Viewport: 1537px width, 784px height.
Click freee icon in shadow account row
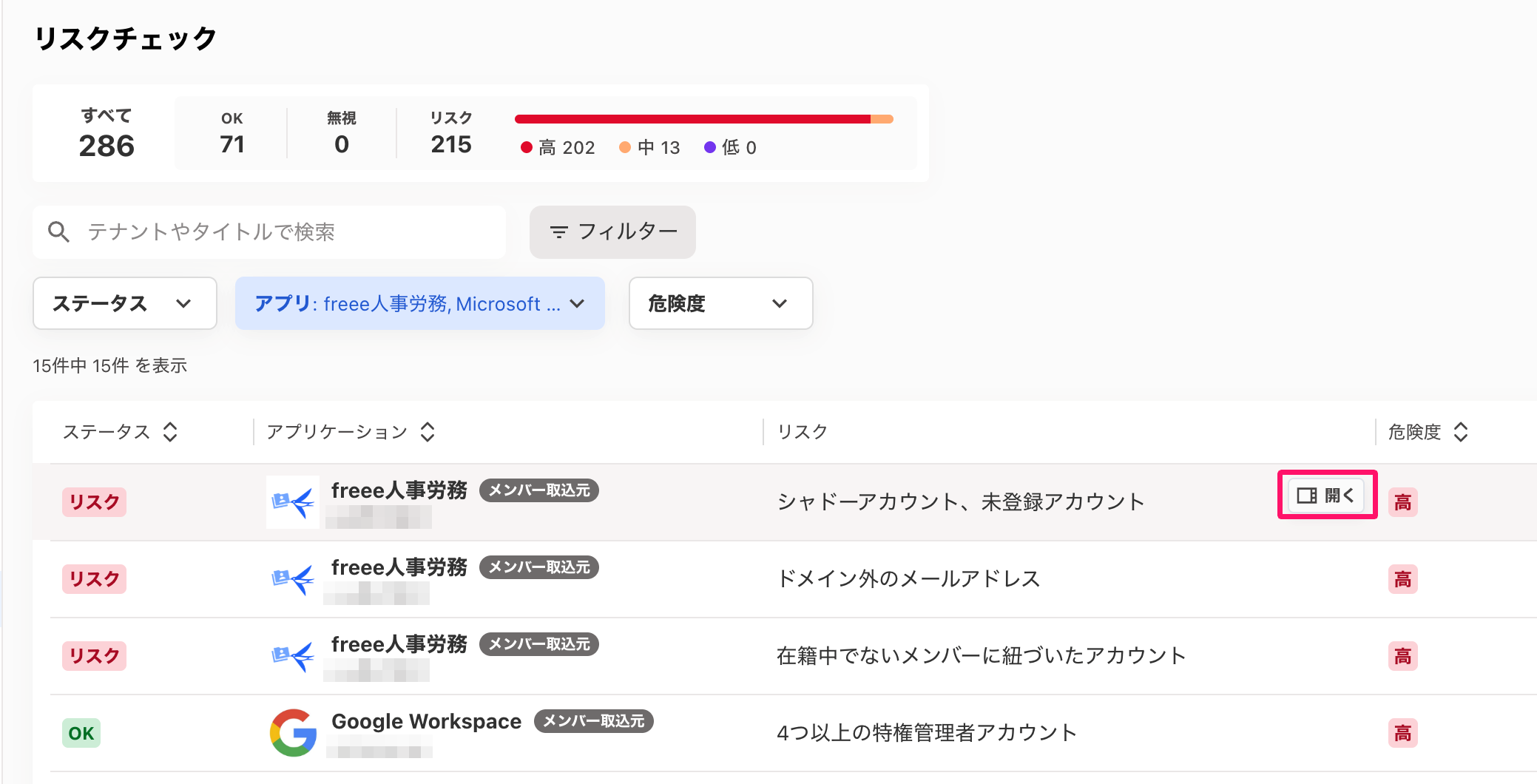click(x=293, y=502)
